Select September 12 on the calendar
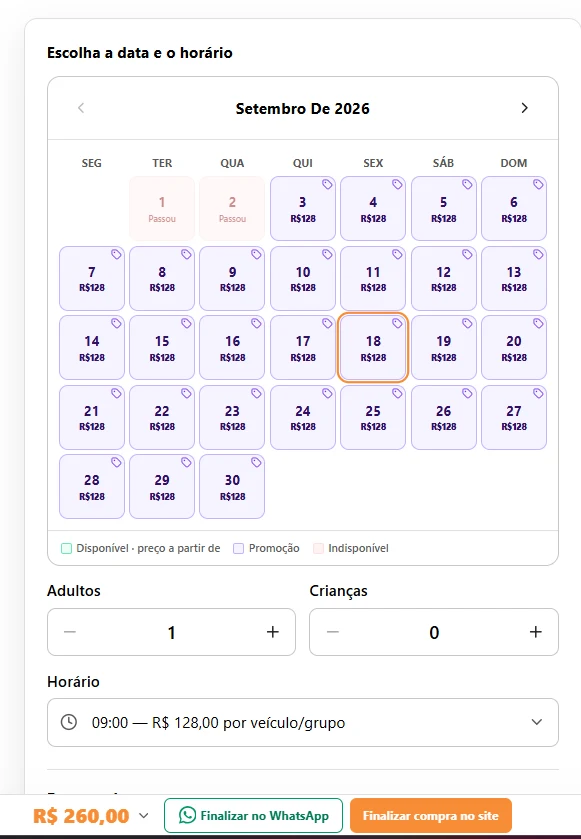 tap(444, 278)
